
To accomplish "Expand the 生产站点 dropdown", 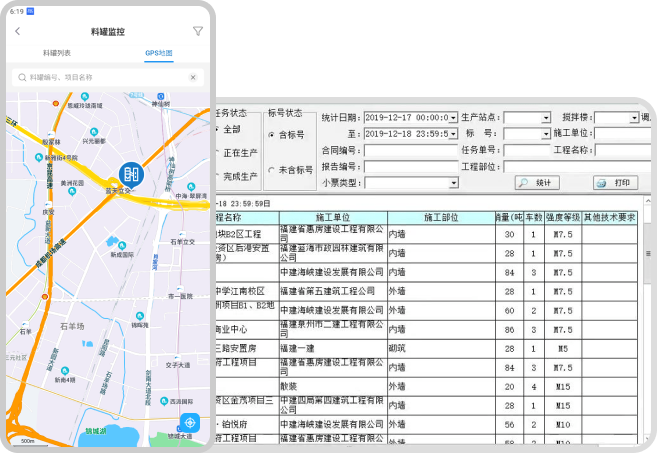I will pyautogui.click(x=546, y=118).
